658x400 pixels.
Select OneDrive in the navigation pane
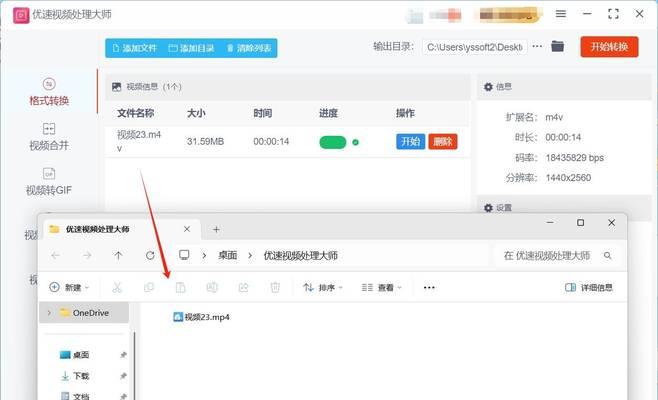tap(84, 313)
